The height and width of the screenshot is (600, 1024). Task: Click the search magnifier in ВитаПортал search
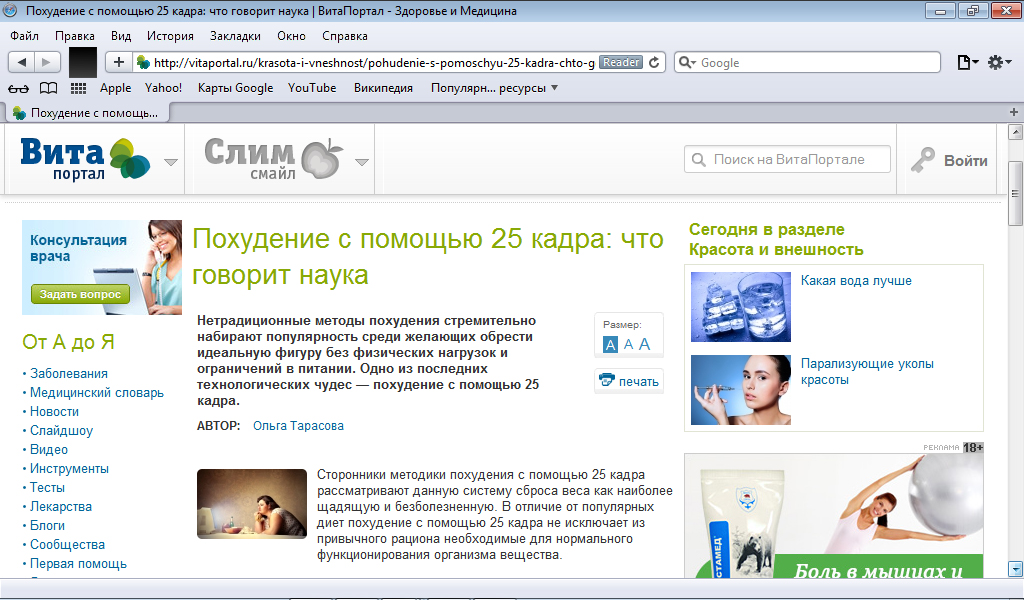[x=698, y=160]
